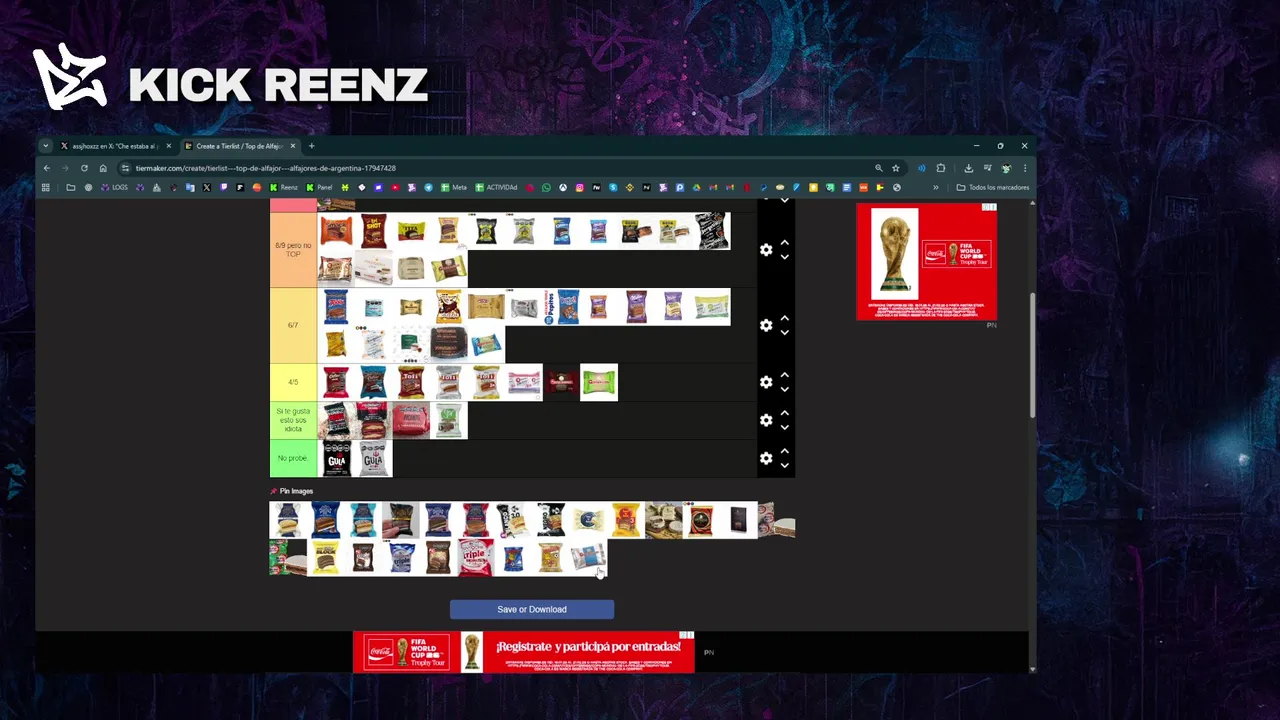Open '¡Registrate y participá por entradas!' banner ad
This screenshot has width=1280, height=720.
pos(523,652)
